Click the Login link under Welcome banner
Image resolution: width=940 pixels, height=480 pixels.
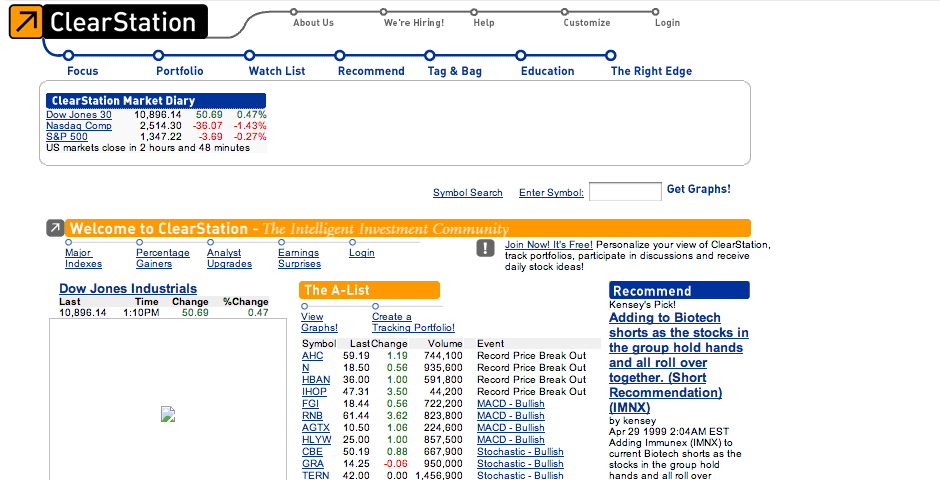point(361,253)
